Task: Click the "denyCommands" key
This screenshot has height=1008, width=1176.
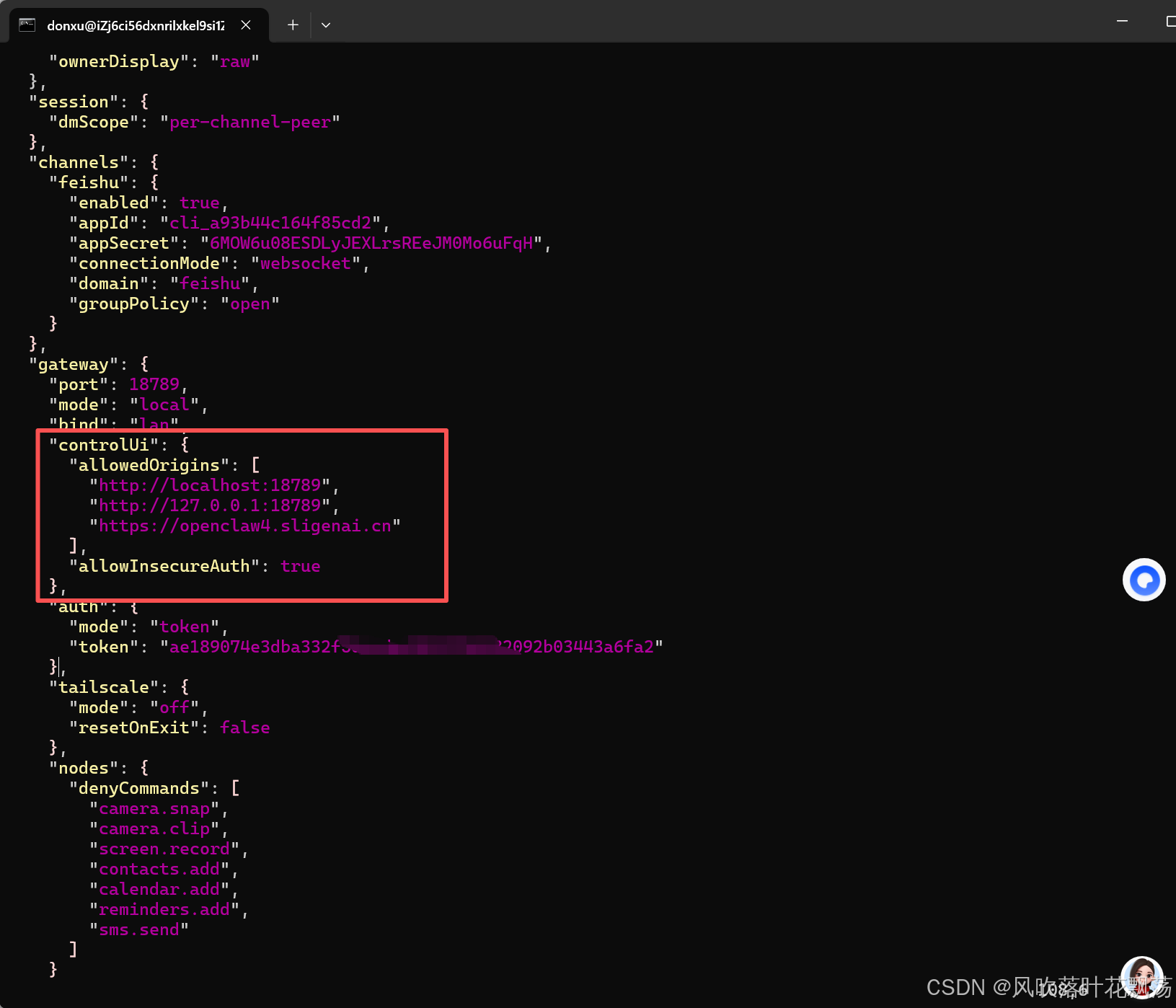Action: coord(138,789)
